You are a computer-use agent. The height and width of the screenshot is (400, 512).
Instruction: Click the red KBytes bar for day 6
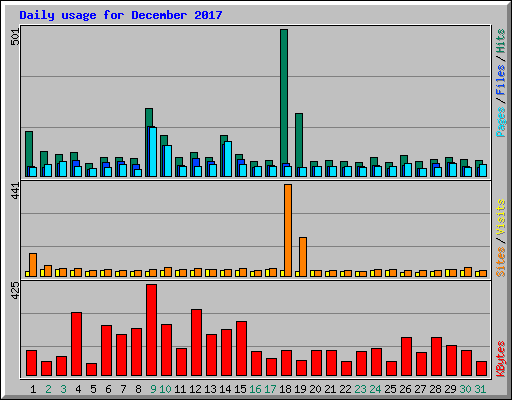click(106, 351)
